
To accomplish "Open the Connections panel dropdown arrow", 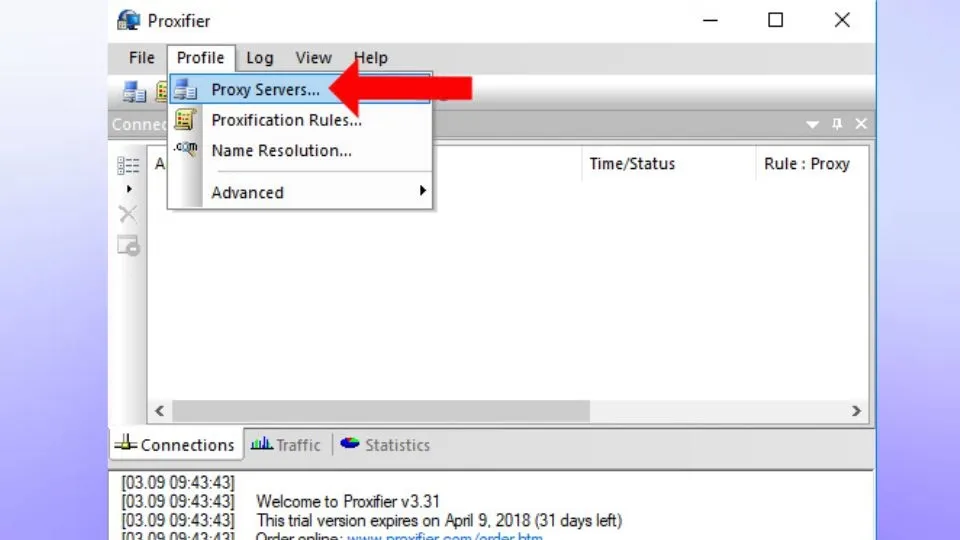I will click(x=812, y=124).
